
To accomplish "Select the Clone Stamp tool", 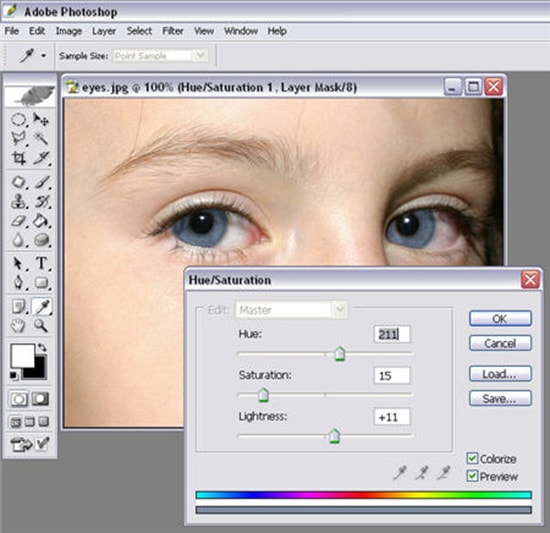I will point(19,202).
